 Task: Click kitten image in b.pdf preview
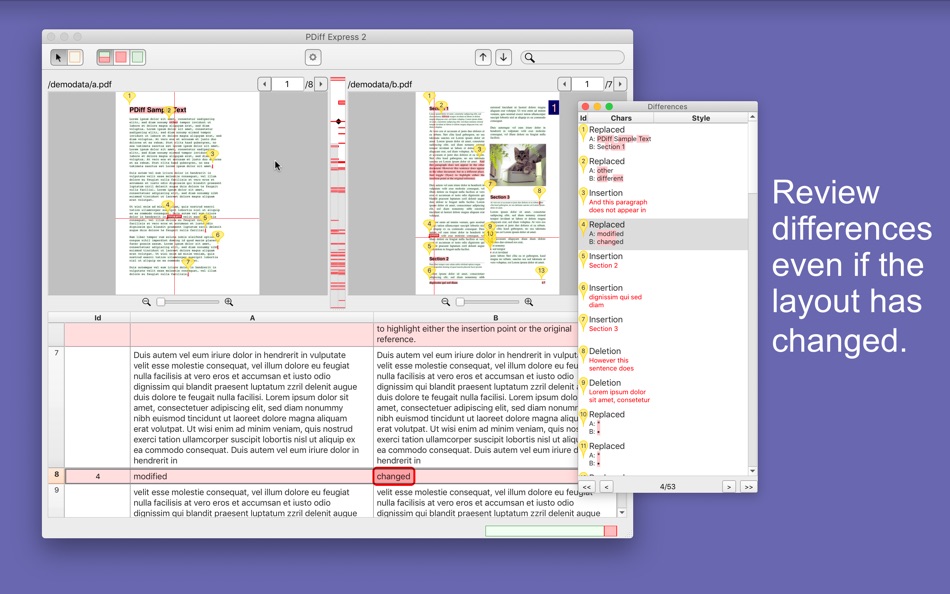point(517,164)
